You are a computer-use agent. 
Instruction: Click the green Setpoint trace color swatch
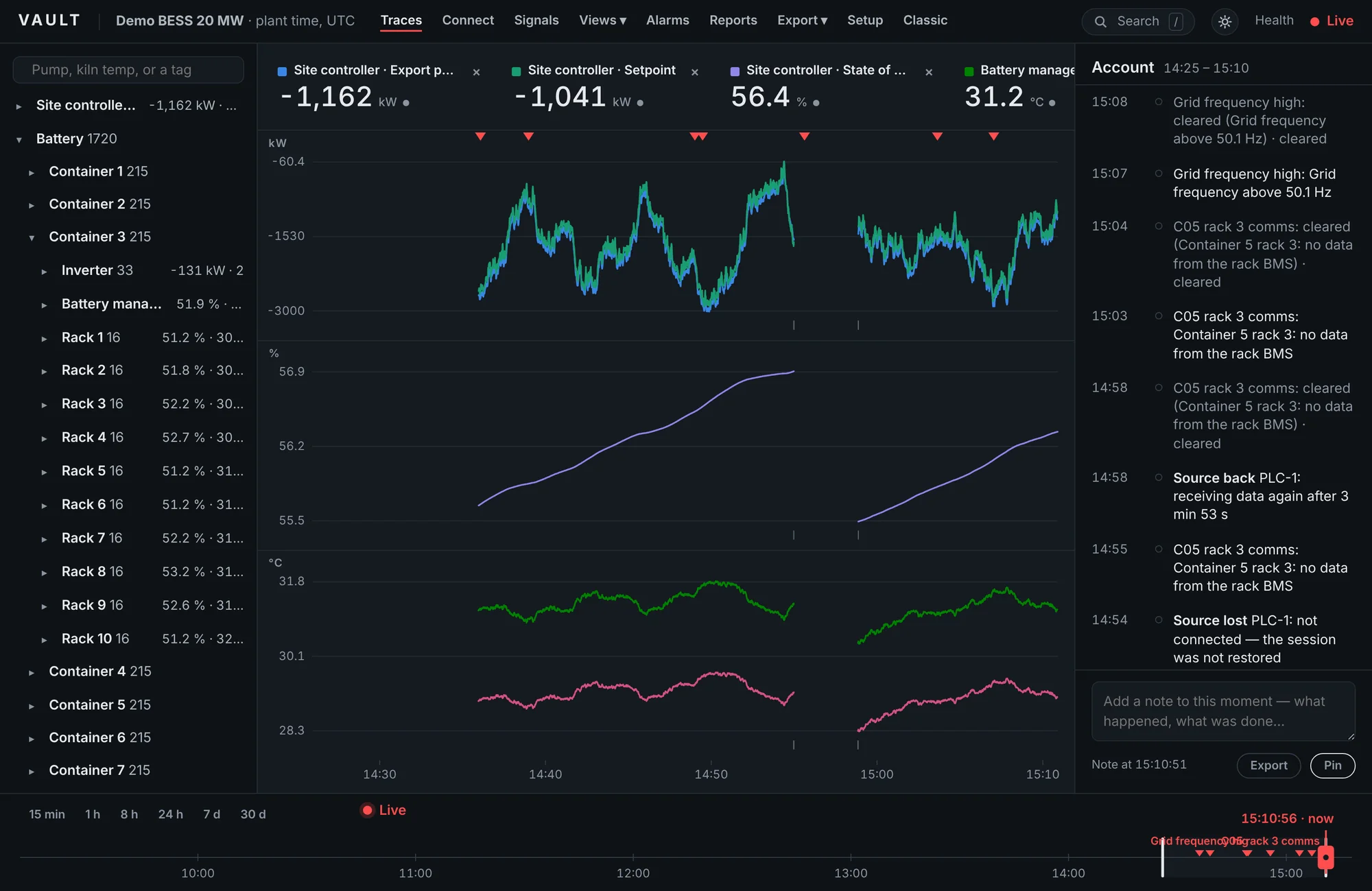point(516,71)
